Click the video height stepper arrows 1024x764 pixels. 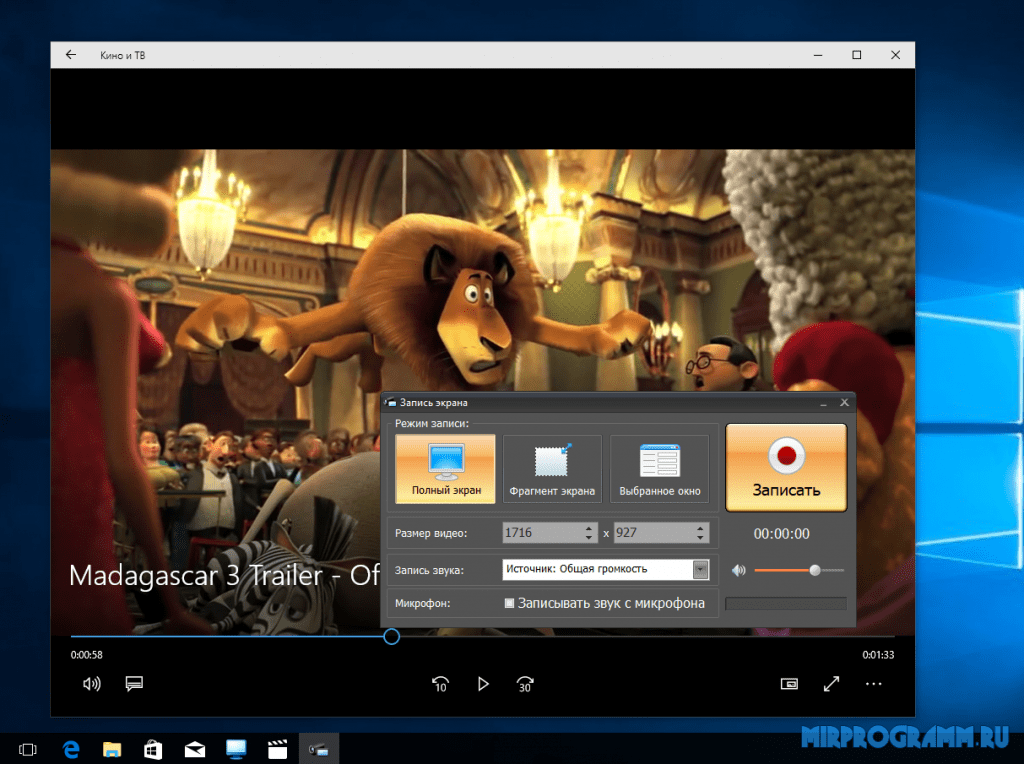pos(701,533)
